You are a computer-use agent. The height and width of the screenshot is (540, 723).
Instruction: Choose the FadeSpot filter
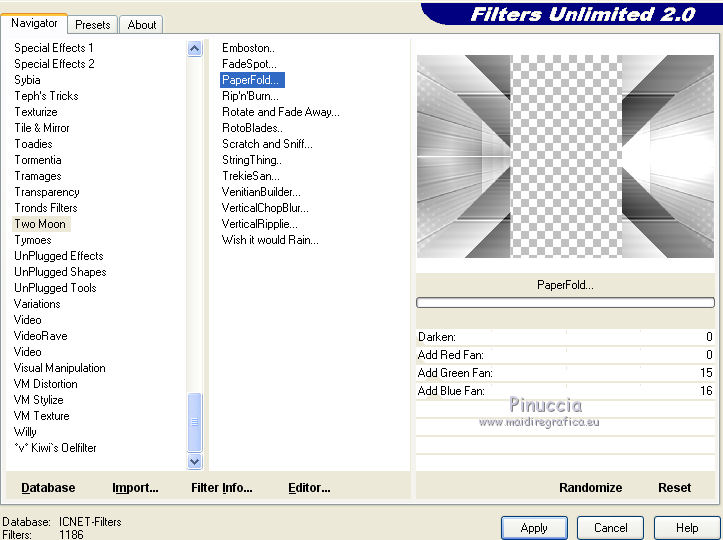tap(249, 64)
